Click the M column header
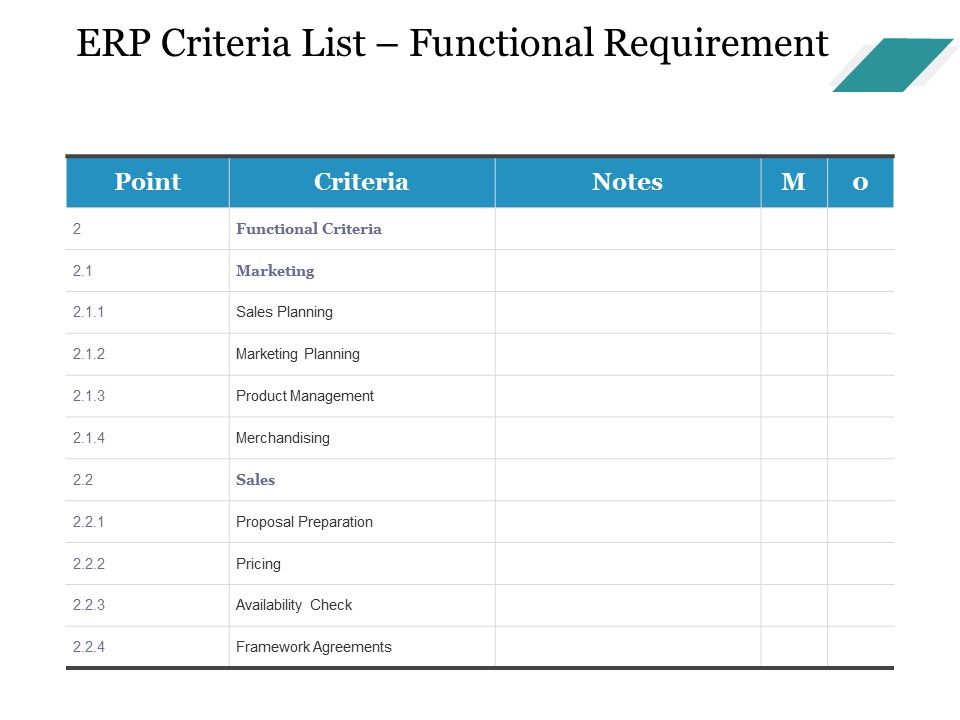960x720 pixels. coord(794,182)
